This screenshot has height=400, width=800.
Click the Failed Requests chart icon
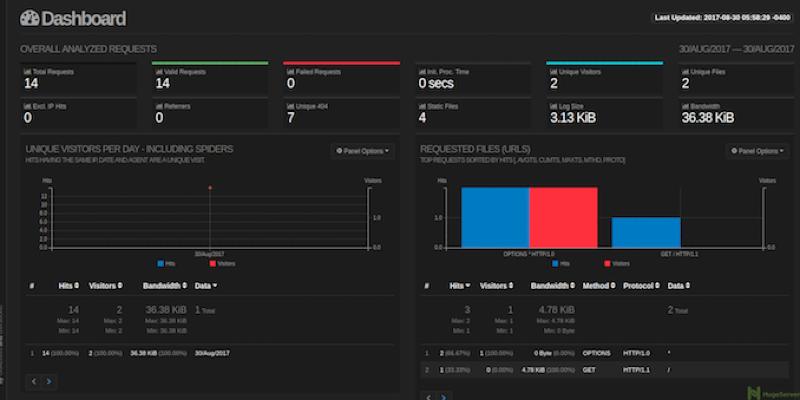click(x=290, y=72)
